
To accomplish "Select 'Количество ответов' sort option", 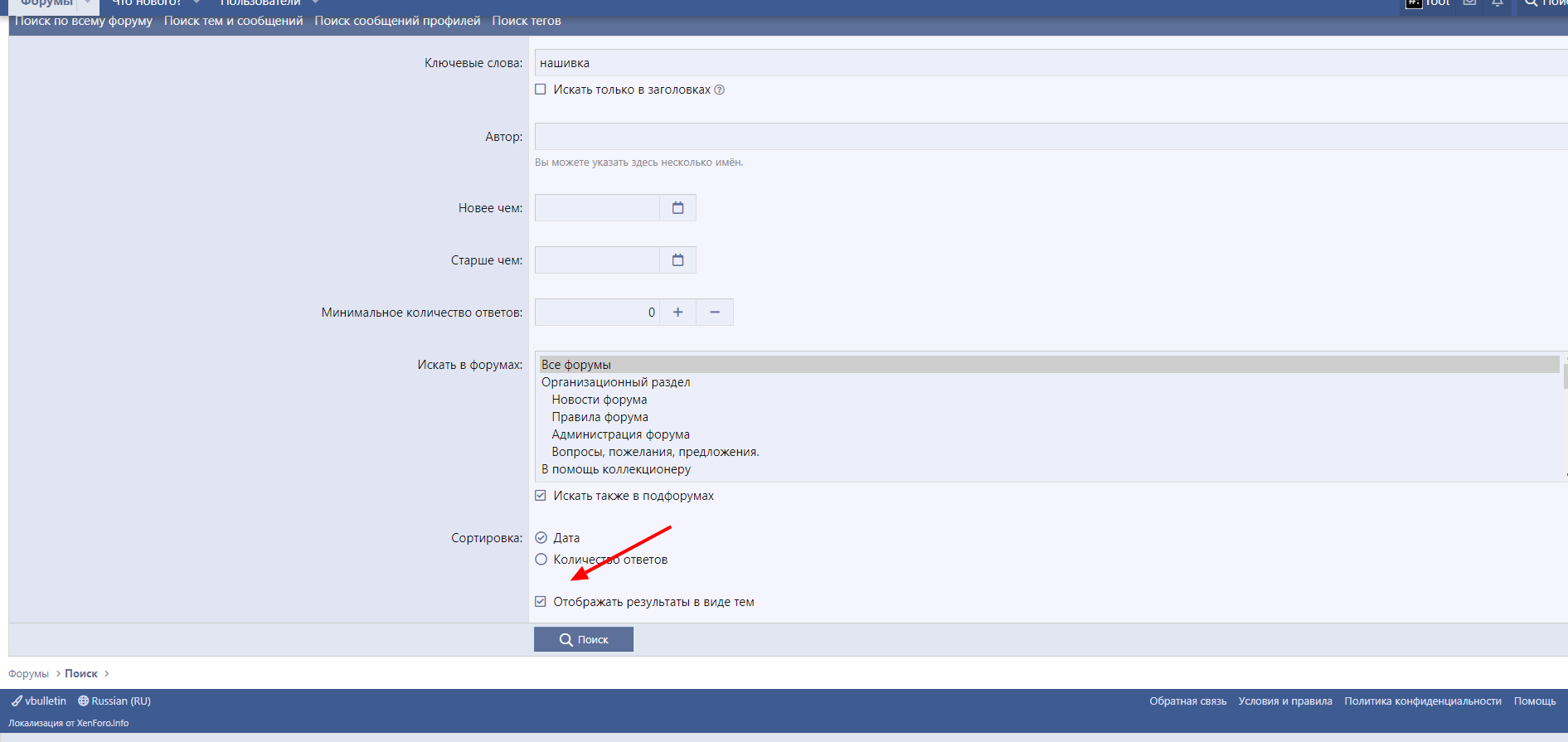I will [541, 560].
